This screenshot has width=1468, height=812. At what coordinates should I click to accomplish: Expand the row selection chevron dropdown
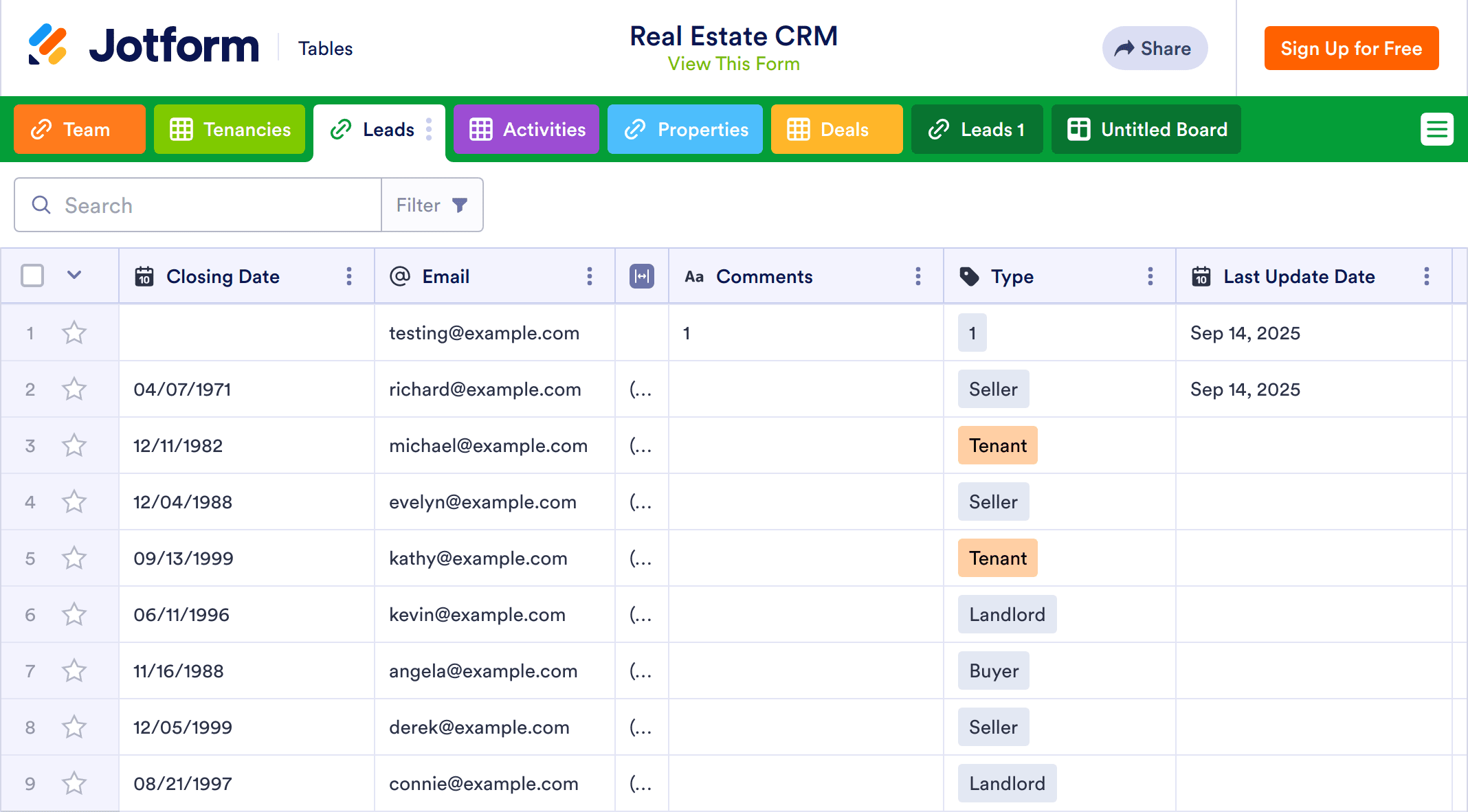click(74, 275)
